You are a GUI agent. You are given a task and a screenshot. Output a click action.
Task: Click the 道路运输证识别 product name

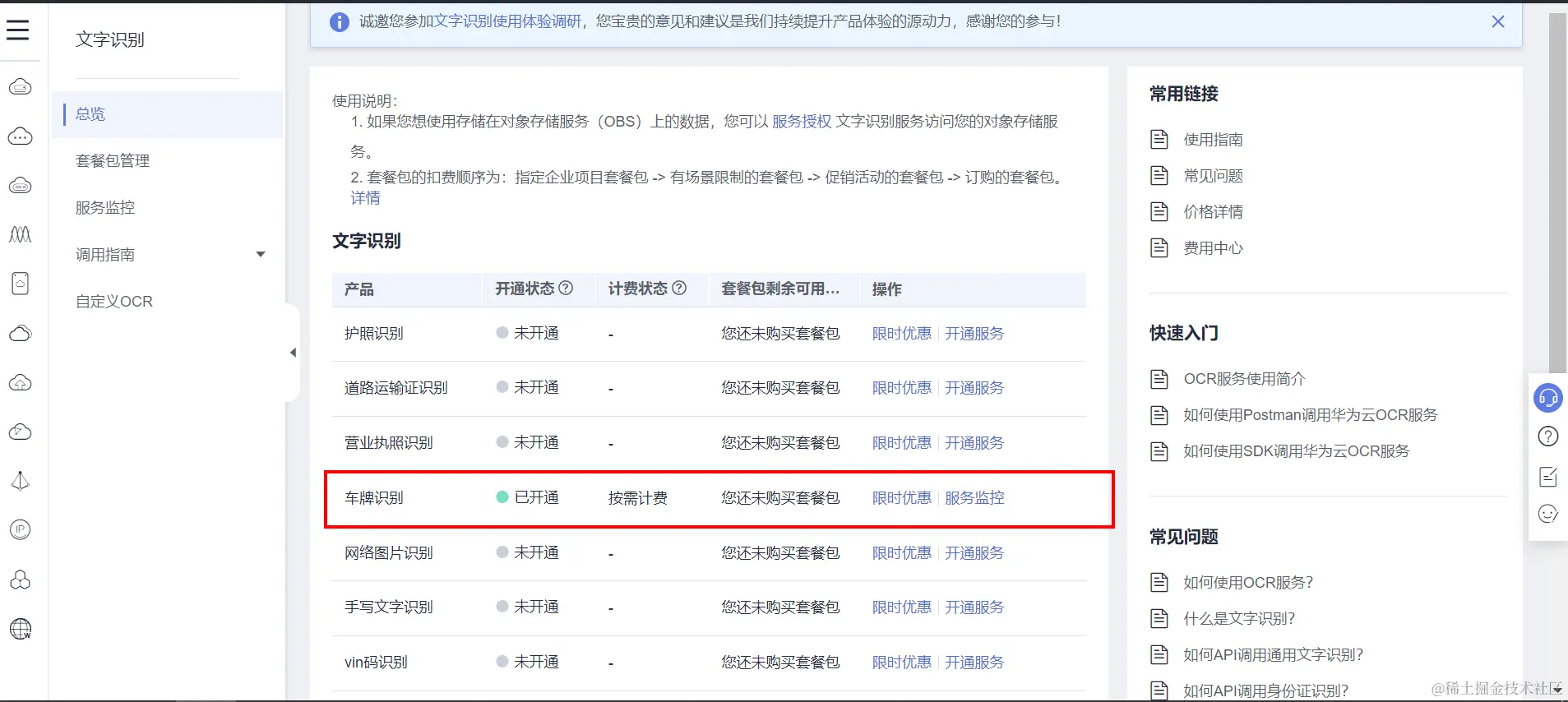click(395, 388)
